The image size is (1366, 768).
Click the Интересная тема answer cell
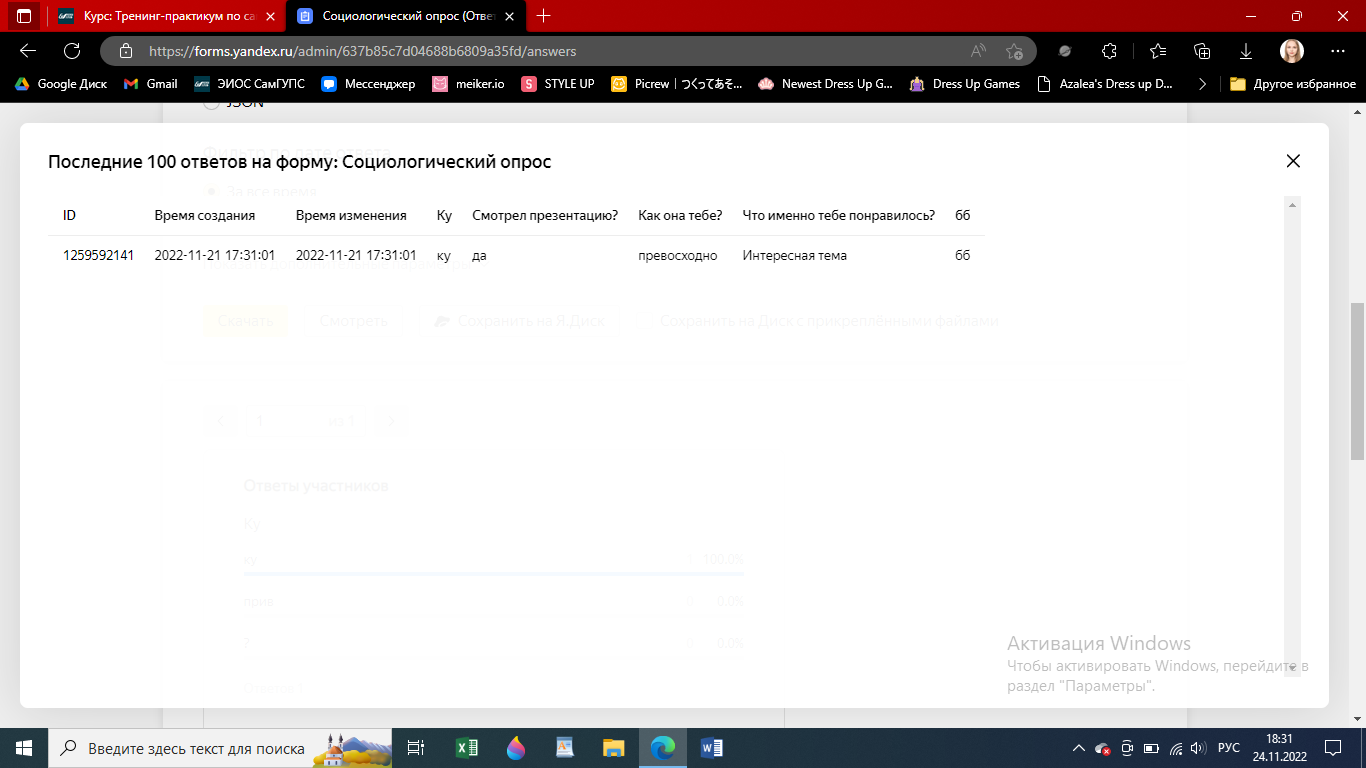pos(795,255)
